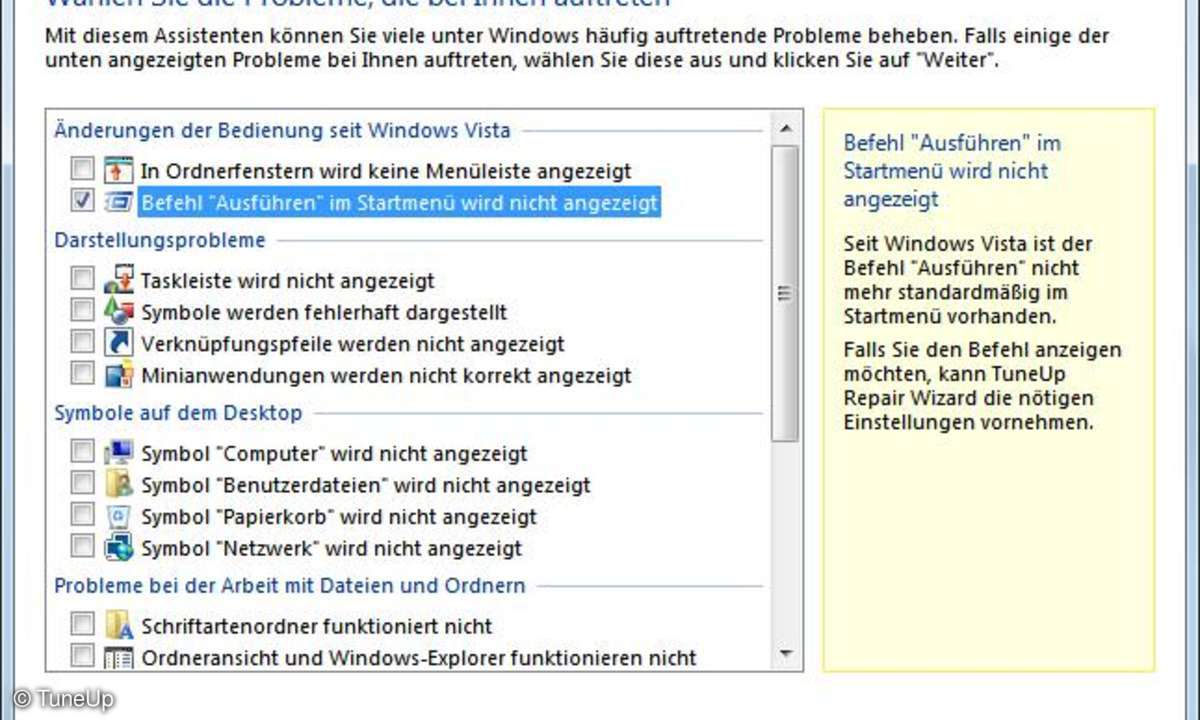Click the scroll up arrow of the list
Viewport: 1200px width, 720px height.
click(x=786, y=127)
